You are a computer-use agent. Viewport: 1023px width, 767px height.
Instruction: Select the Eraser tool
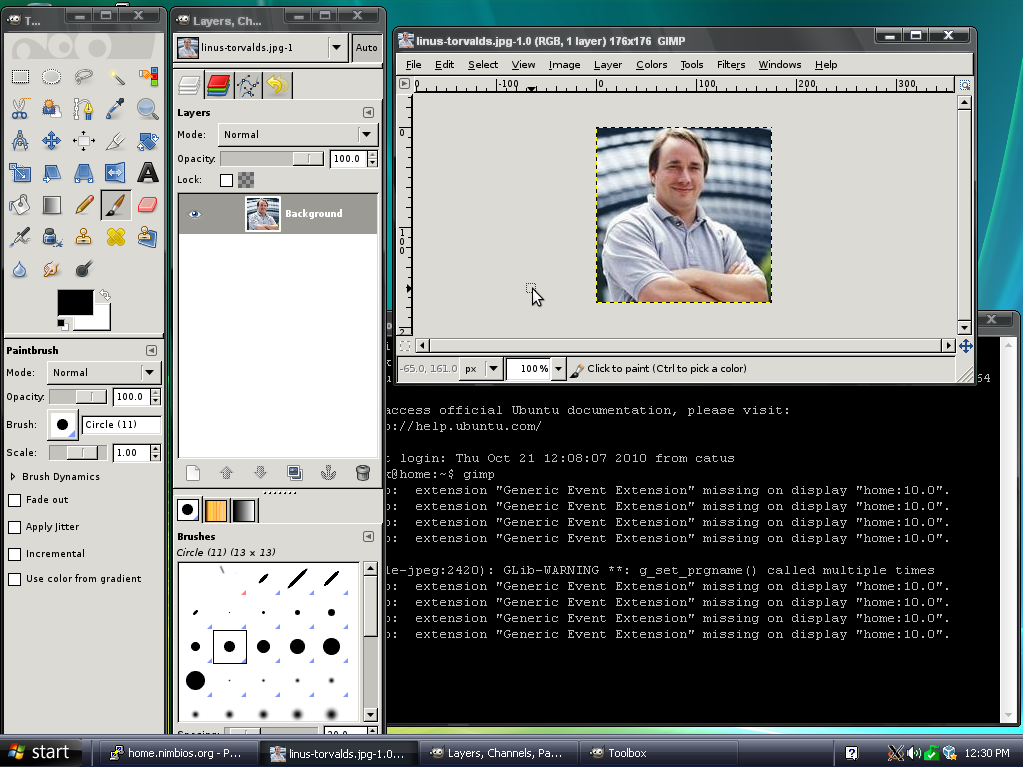pos(148,205)
